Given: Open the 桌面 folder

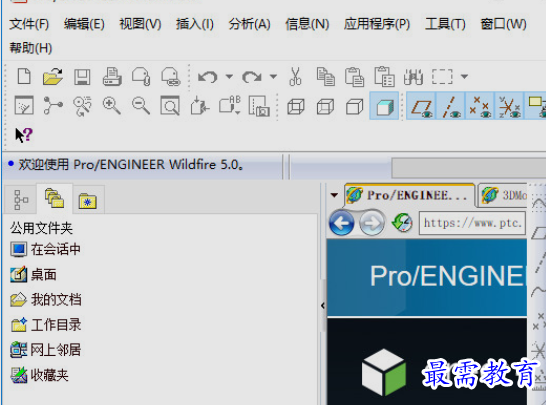Looking at the screenshot, I should point(33,274).
